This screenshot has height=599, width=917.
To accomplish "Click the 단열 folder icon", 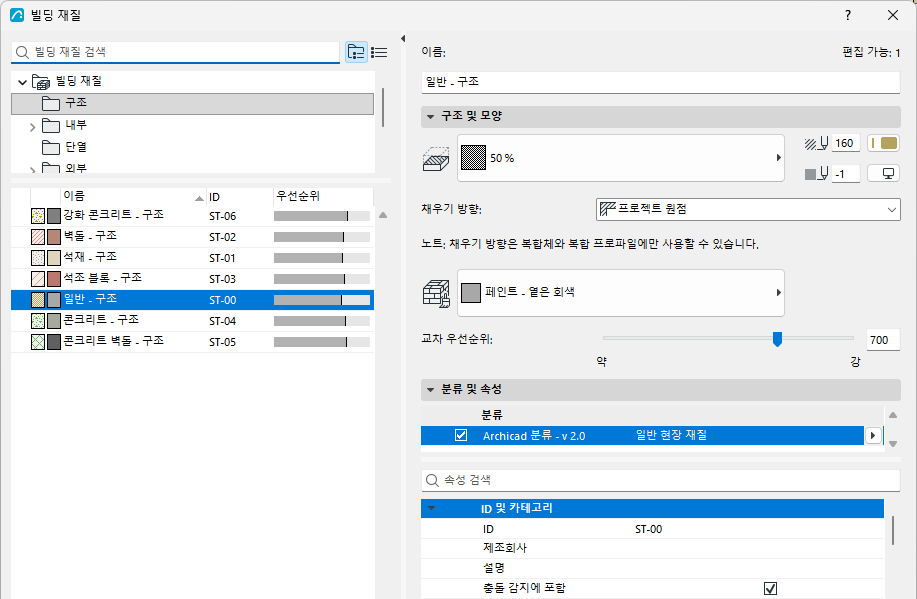I will pos(51,147).
